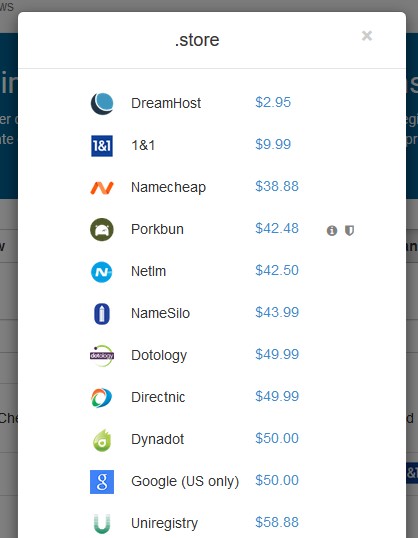Click the Google blue g logo
The height and width of the screenshot is (538, 418).
[x=102, y=482]
